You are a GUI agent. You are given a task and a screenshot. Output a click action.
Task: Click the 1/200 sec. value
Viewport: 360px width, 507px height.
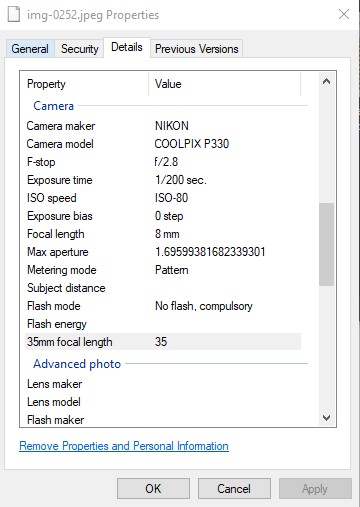click(x=181, y=180)
